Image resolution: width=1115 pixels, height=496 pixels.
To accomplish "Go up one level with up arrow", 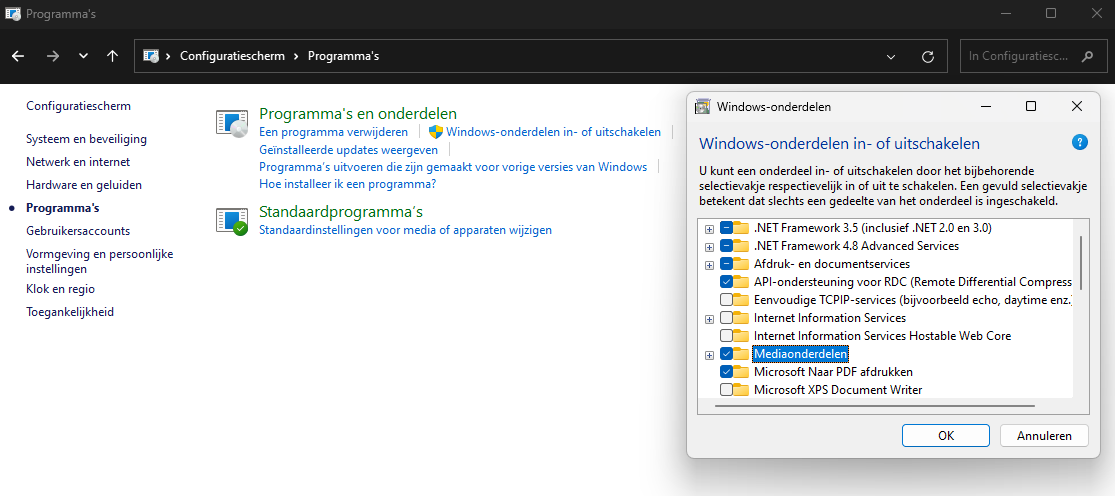I will point(112,56).
